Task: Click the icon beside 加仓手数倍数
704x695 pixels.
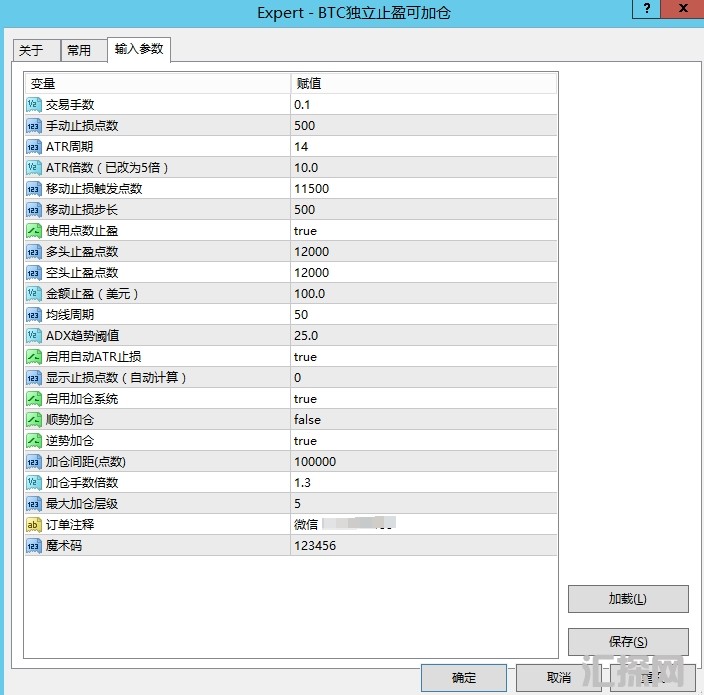Action: [x=34, y=483]
